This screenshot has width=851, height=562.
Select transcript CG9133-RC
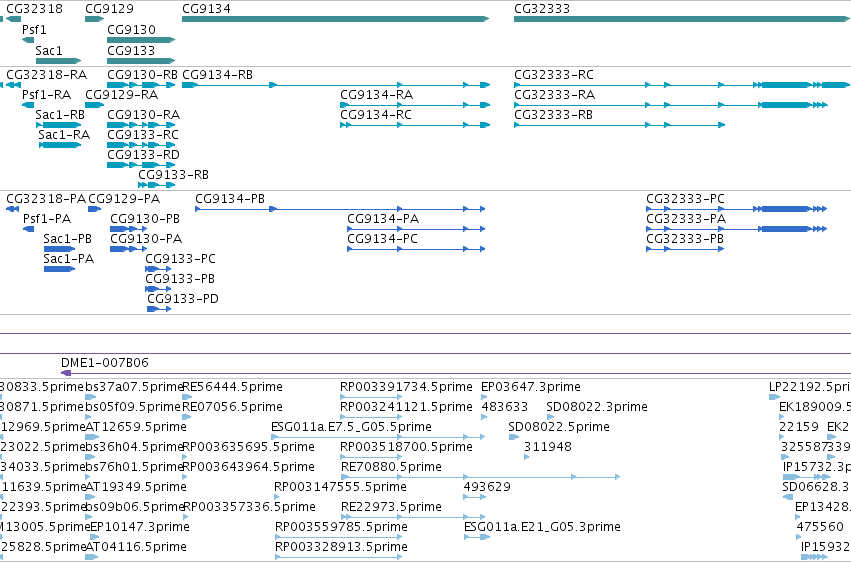[141, 145]
